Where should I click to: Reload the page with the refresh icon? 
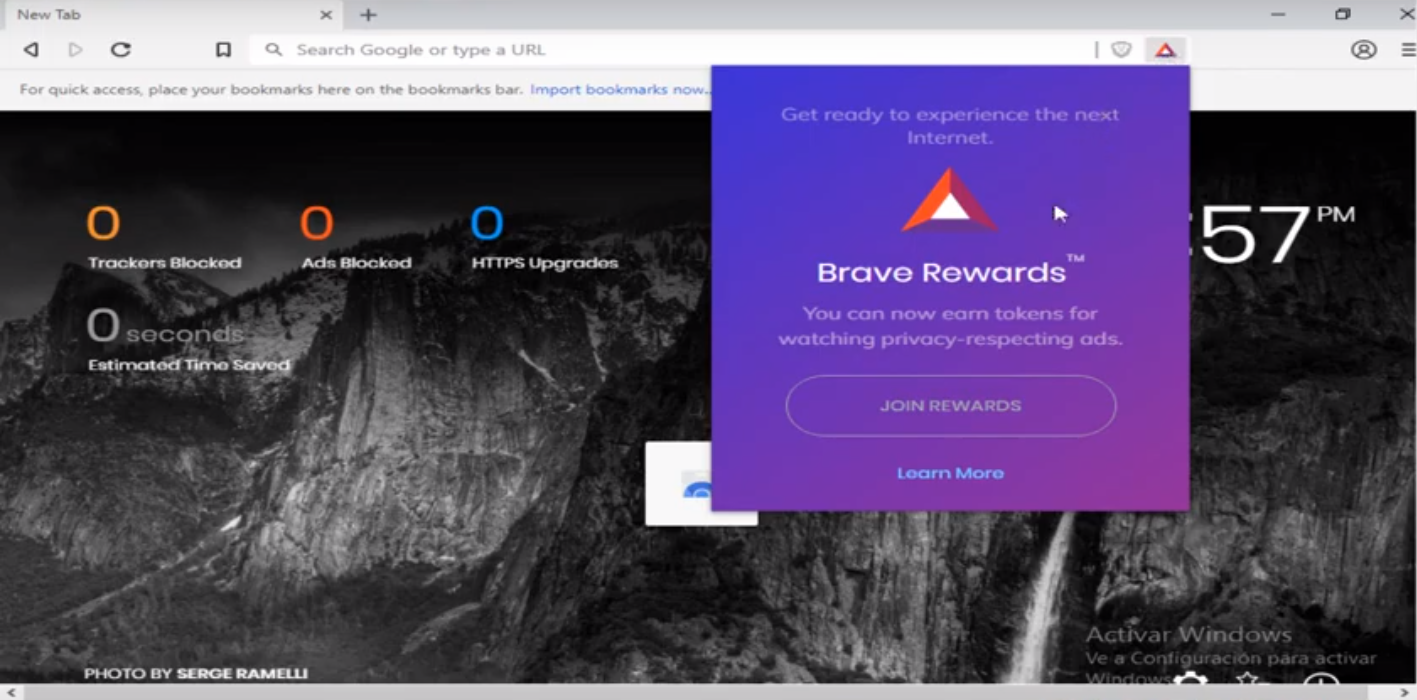[121, 49]
